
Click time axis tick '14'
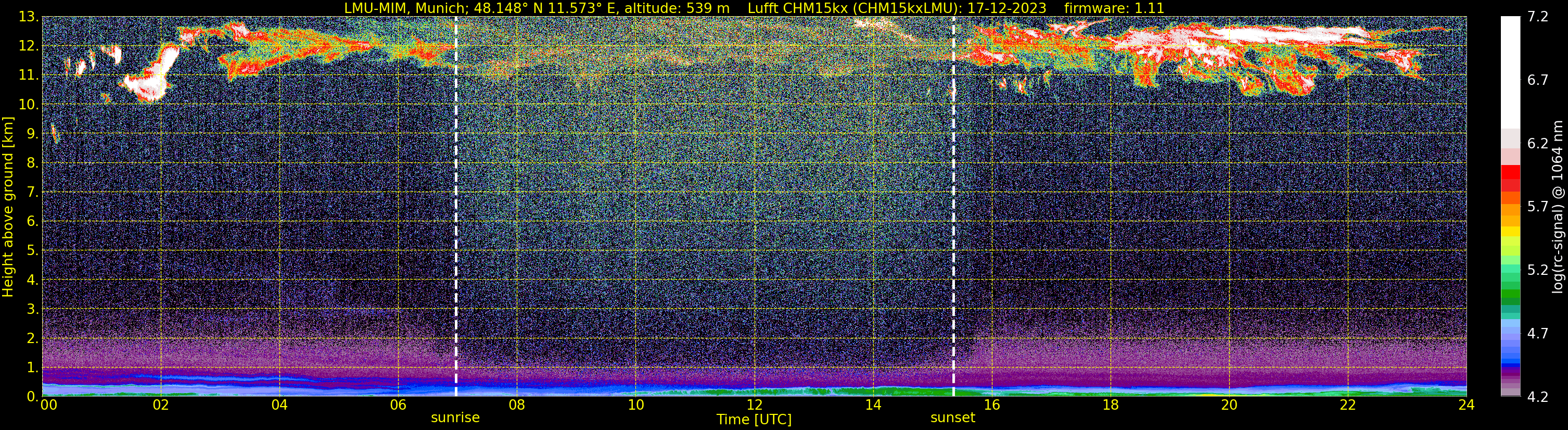click(873, 406)
